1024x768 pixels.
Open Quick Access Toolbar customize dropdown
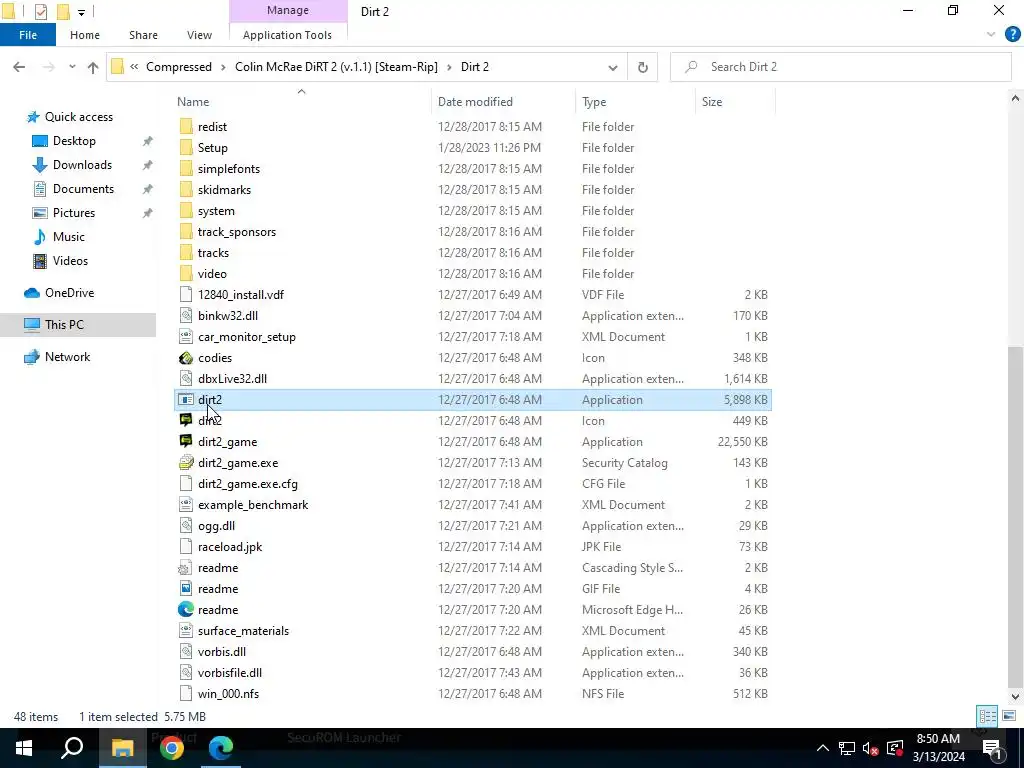pyautogui.click(x=81, y=12)
